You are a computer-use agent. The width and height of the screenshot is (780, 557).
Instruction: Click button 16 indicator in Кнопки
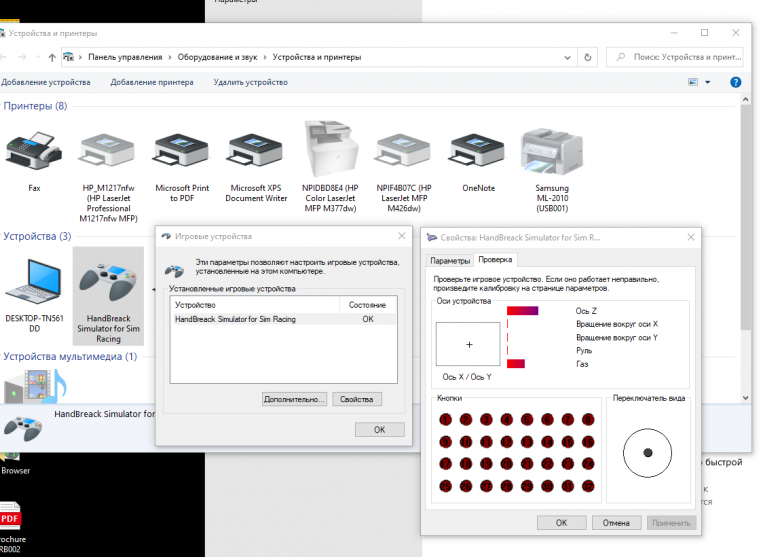[x=588, y=442]
